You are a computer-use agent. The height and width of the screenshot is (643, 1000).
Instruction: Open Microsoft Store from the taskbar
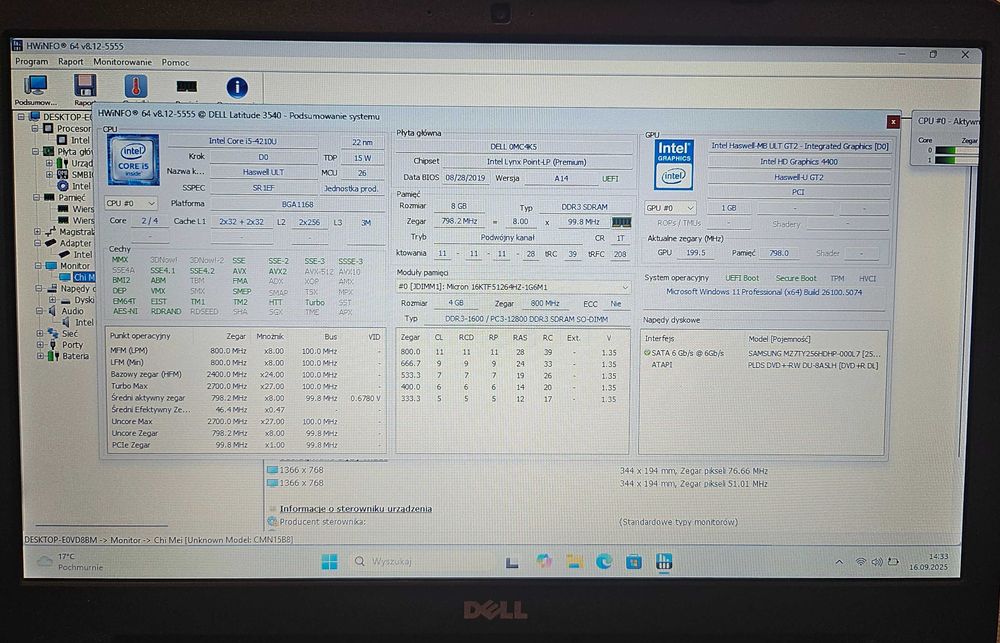(x=634, y=562)
